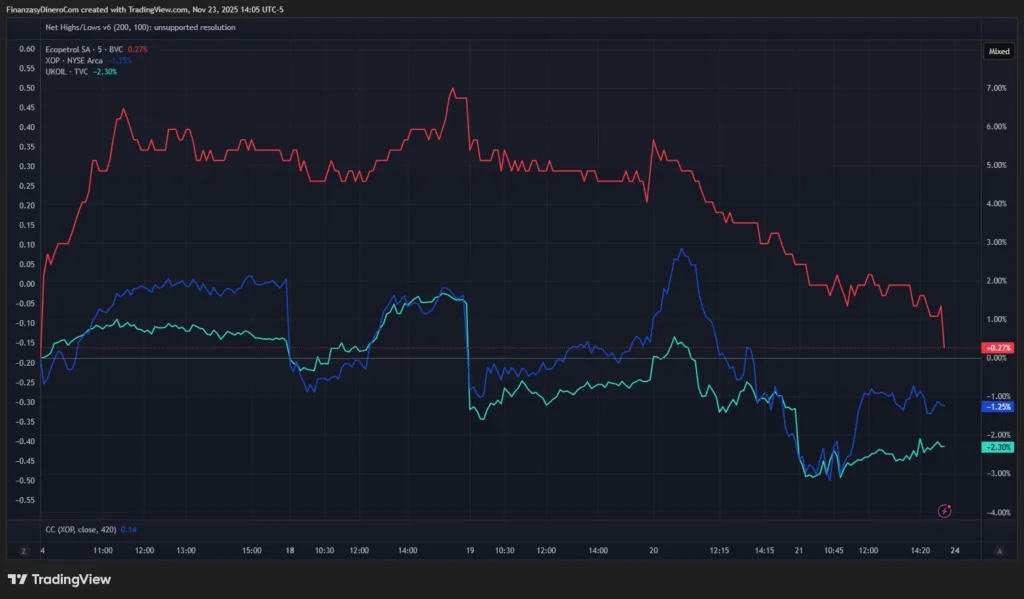Click the green -2.30% price label
Screen dimensions: 1024x599
tap(999, 447)
